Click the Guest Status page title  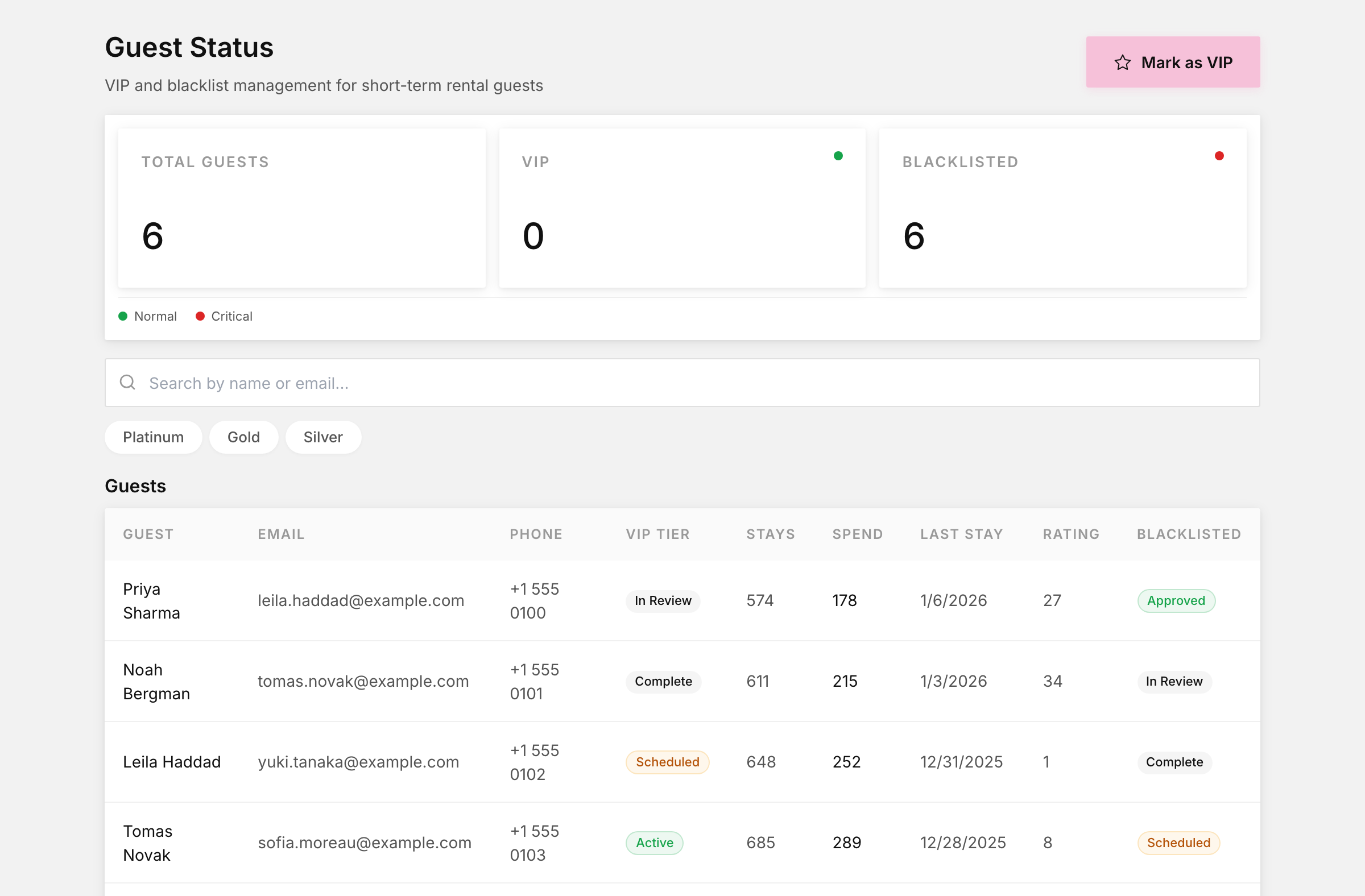[x=189, y=48]
